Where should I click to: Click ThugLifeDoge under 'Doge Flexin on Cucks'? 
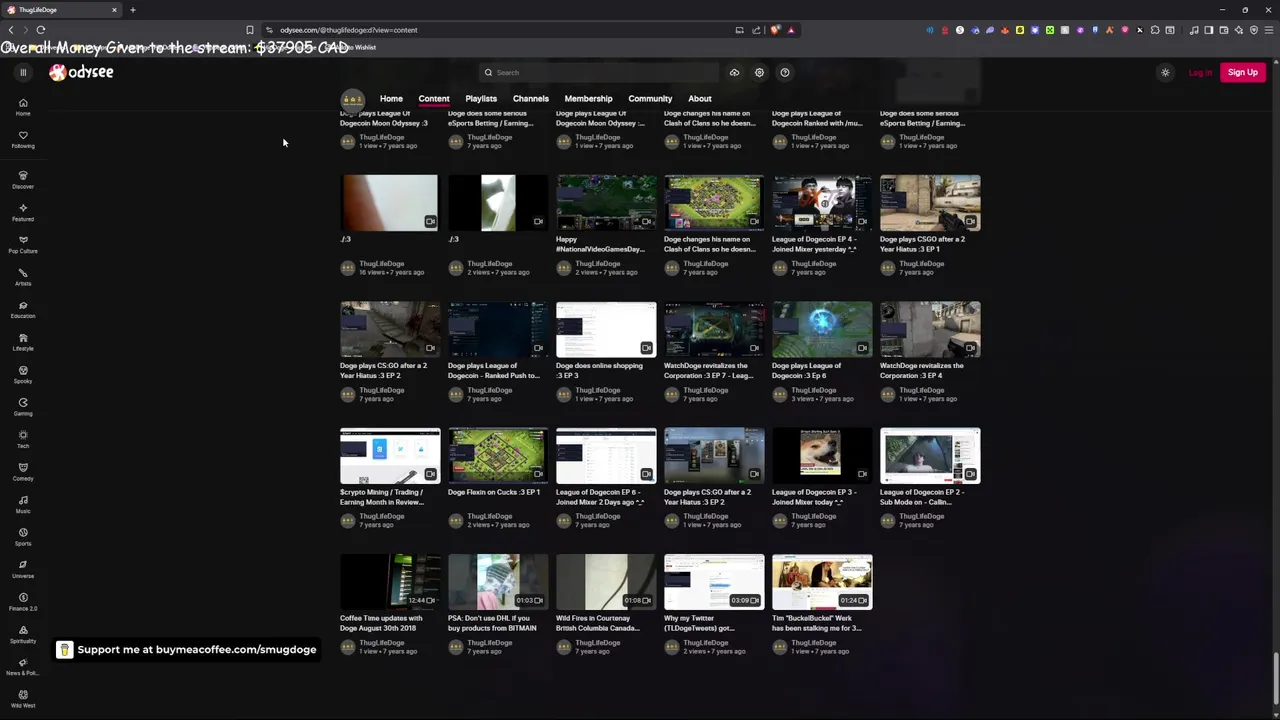[489, 516]
